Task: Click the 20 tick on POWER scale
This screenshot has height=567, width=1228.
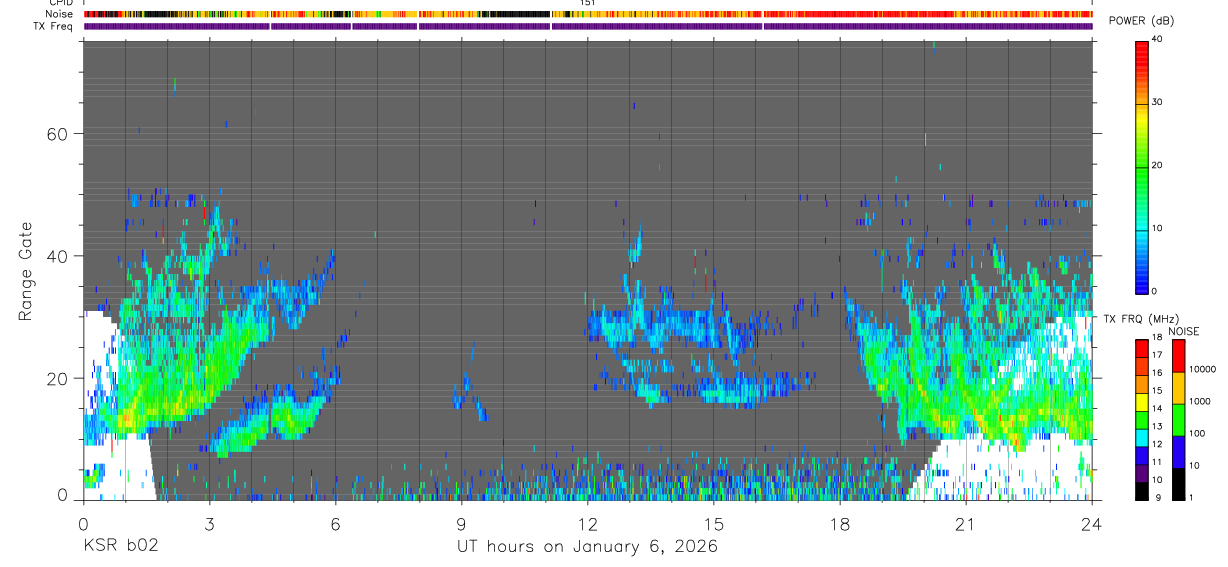Action: (x=1157, y=166)
